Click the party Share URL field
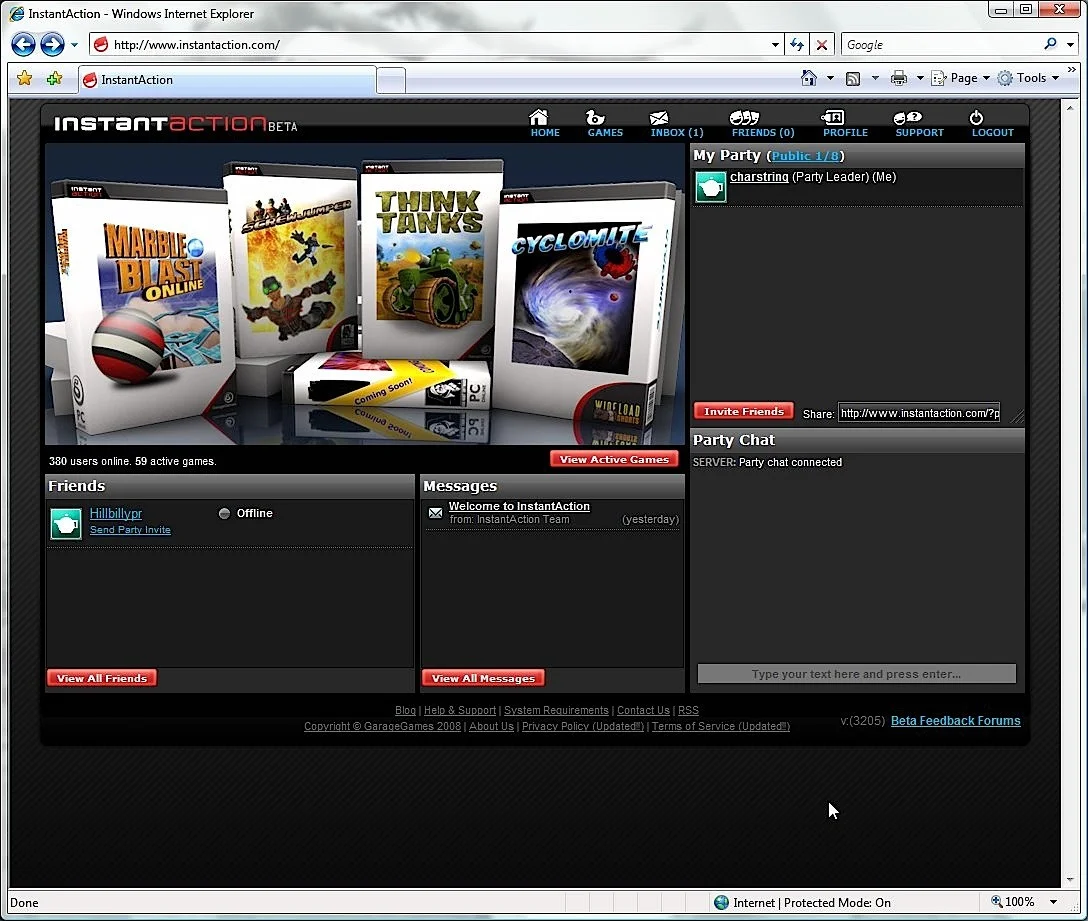Viewport: 1088px width, 921px height. click(919, 413)
